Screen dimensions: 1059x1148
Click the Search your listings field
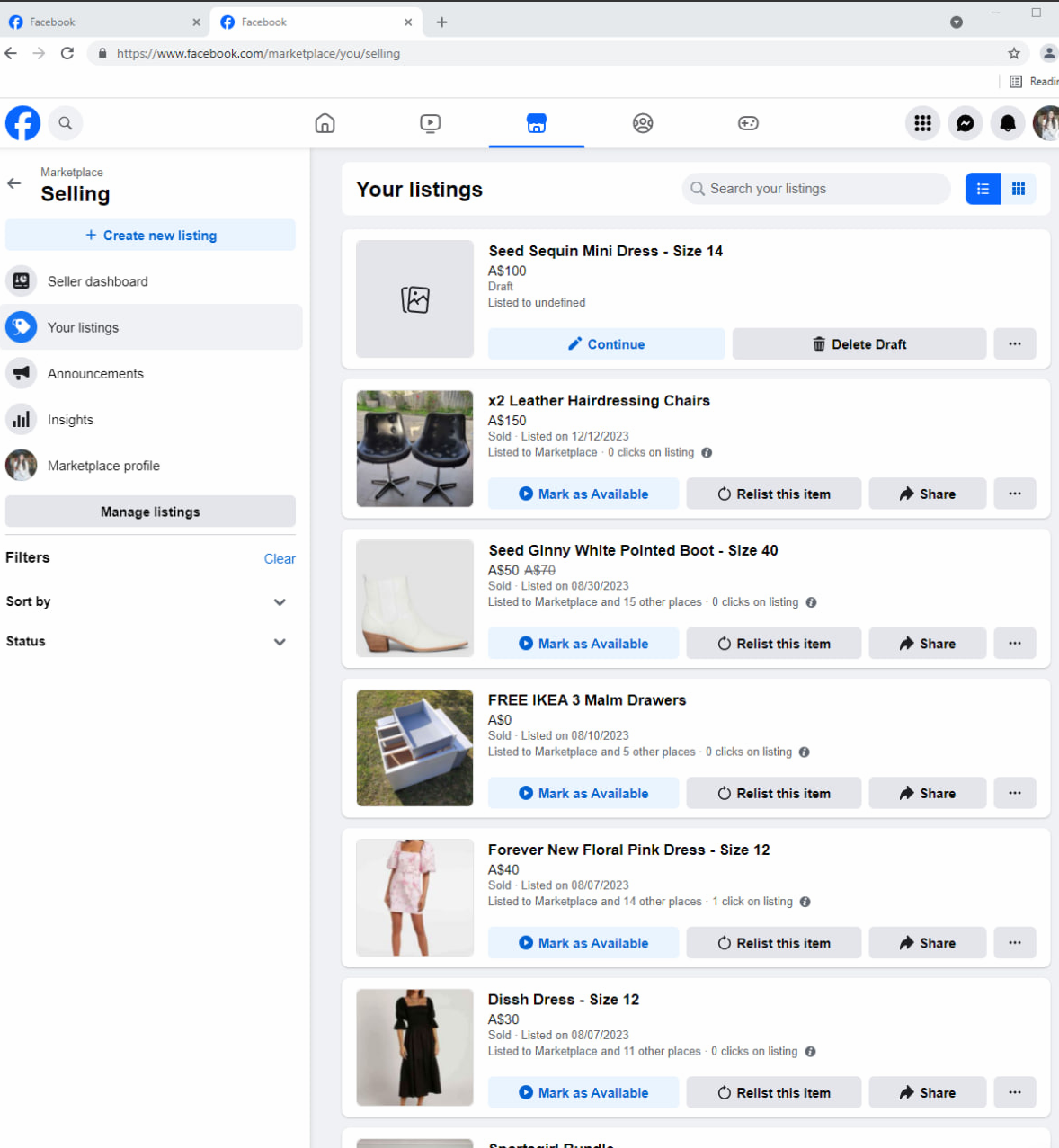pos(816,189)
